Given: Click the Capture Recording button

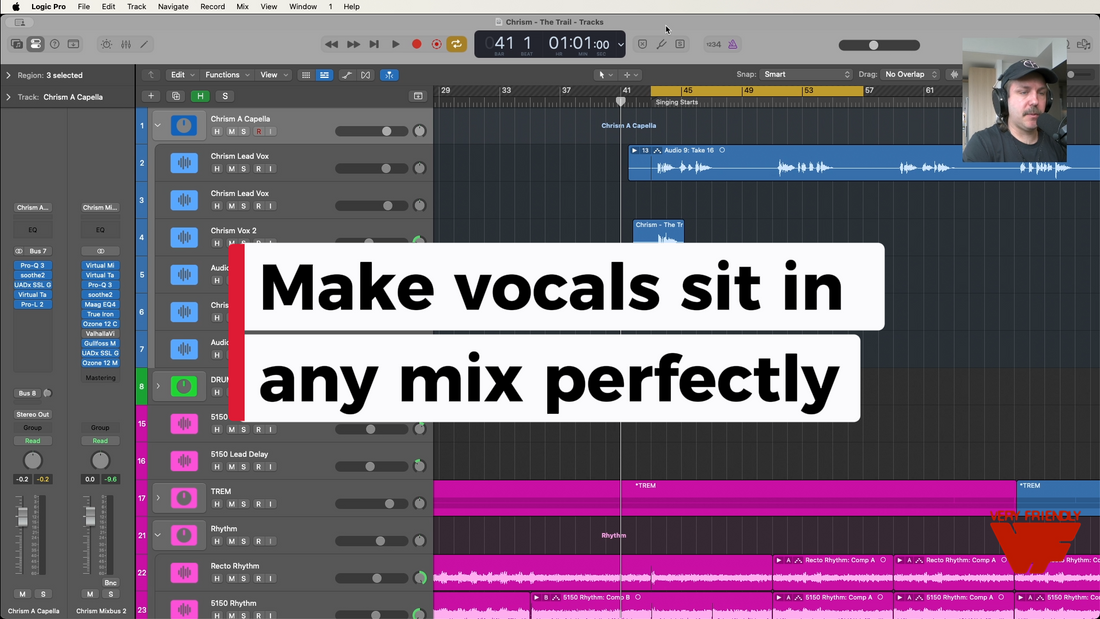Looking at the screenshot, I should [436, 44].
